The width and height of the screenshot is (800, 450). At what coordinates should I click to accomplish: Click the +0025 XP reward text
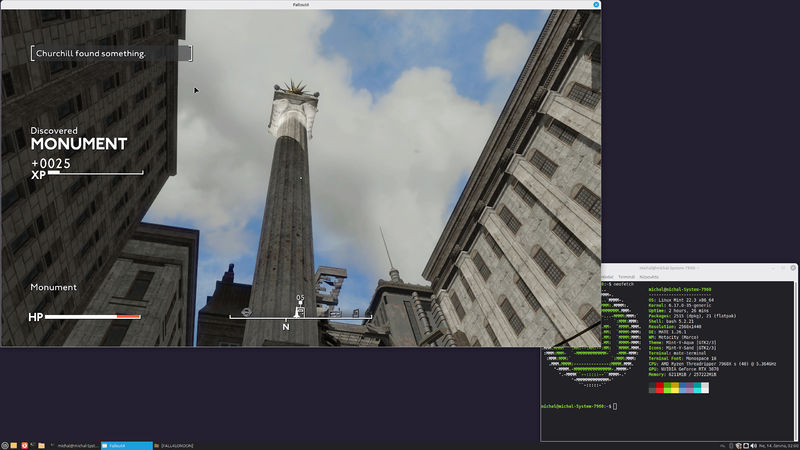pos(51,163)
